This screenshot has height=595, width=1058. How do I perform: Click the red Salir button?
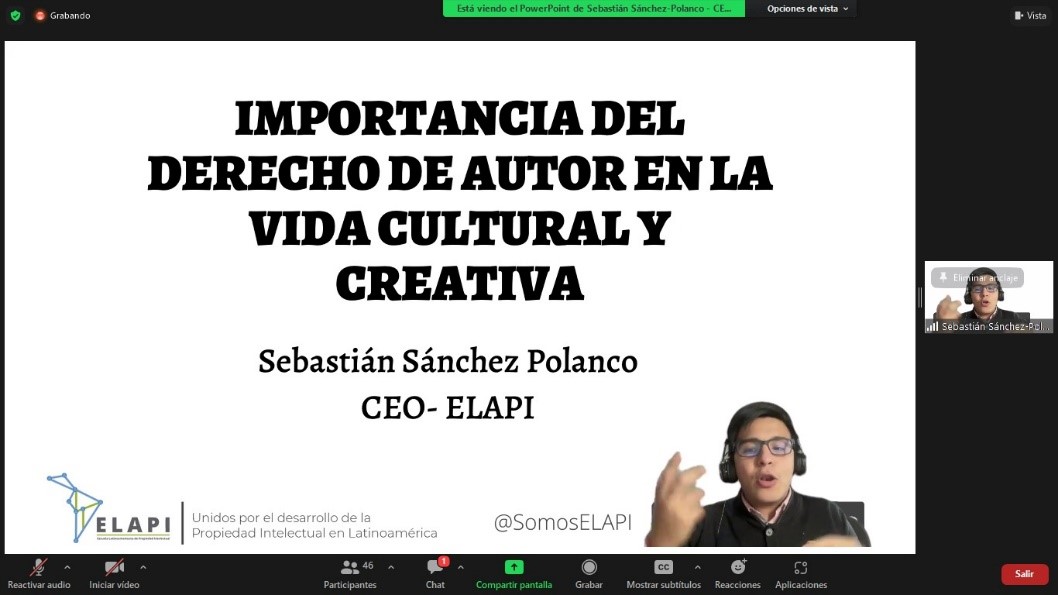coord(1024,574)
